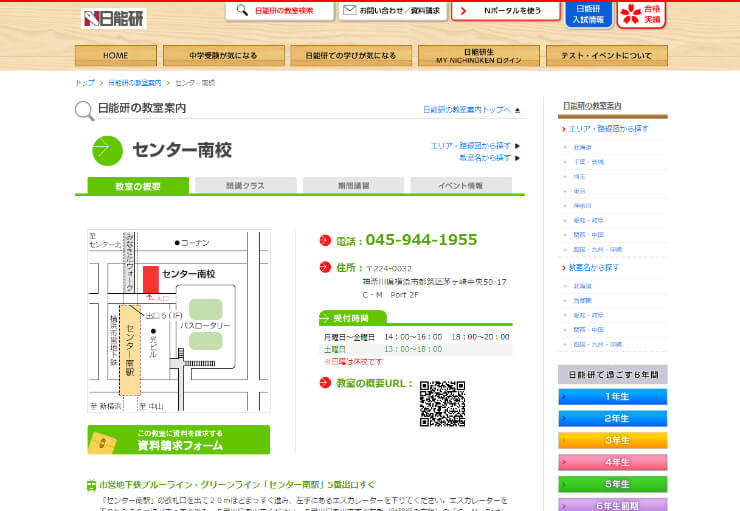The image size is (740, 511).
Task: Open the 合格実績 cherry blossom badge
Action: click(641, 14)
